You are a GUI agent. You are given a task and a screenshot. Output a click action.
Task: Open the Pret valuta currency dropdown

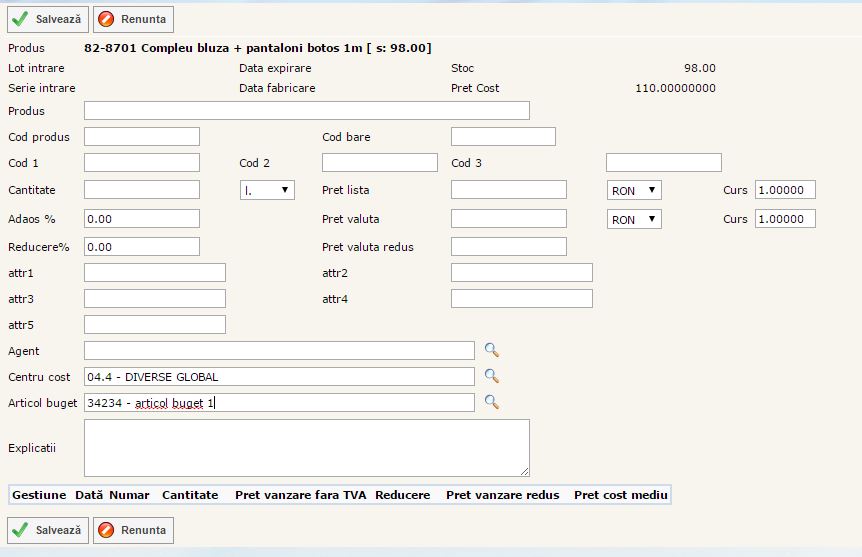(634, 219)
